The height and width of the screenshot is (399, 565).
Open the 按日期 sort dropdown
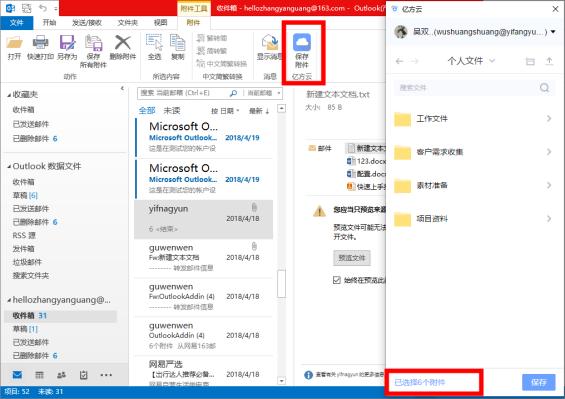tap(225, 111)
